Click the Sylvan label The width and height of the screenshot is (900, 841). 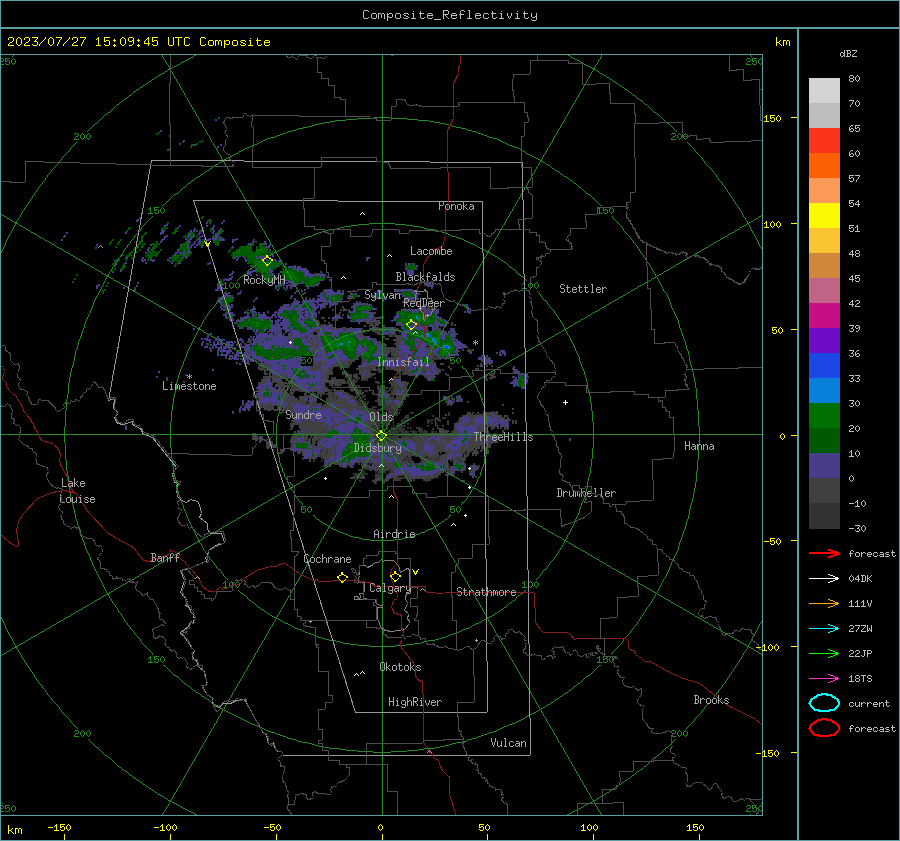tap(382, 295)
